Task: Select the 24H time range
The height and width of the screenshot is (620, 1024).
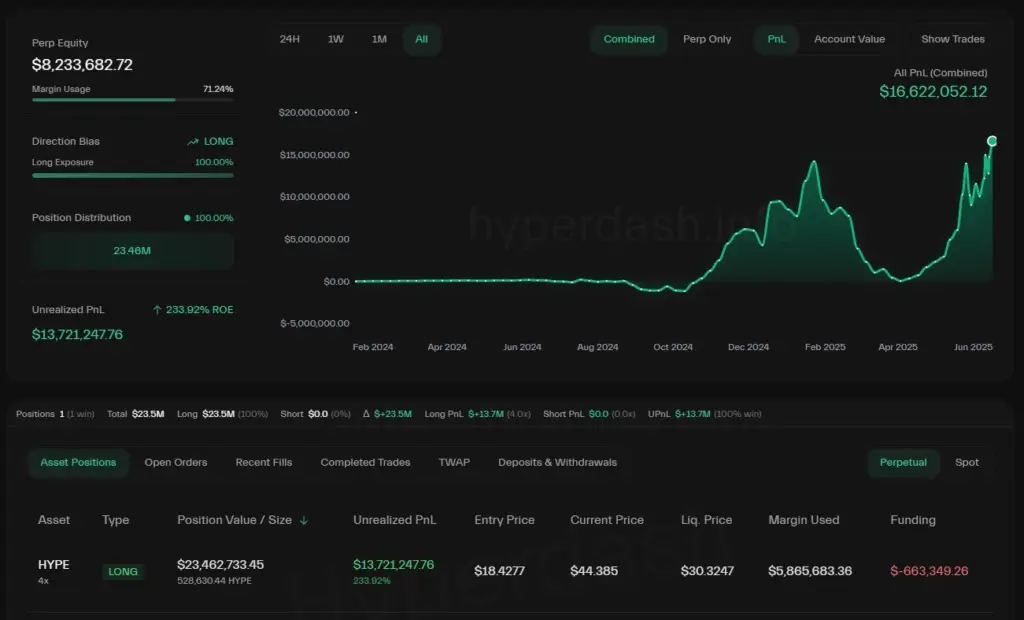Action: click(x=290, y=39)
